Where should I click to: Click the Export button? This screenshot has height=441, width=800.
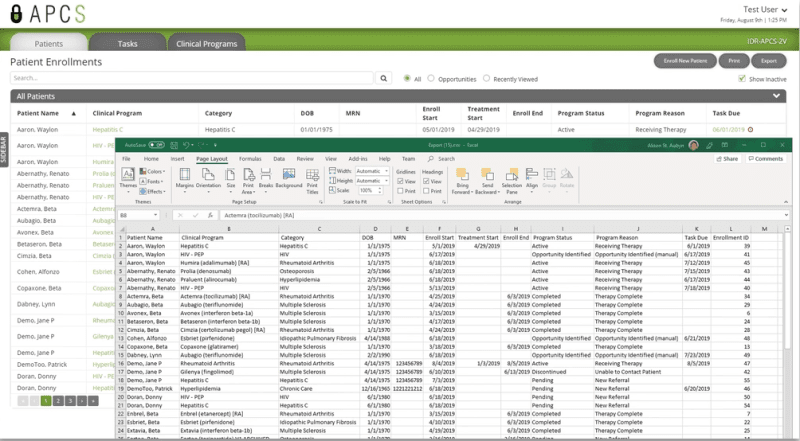(x=769, y=61)
